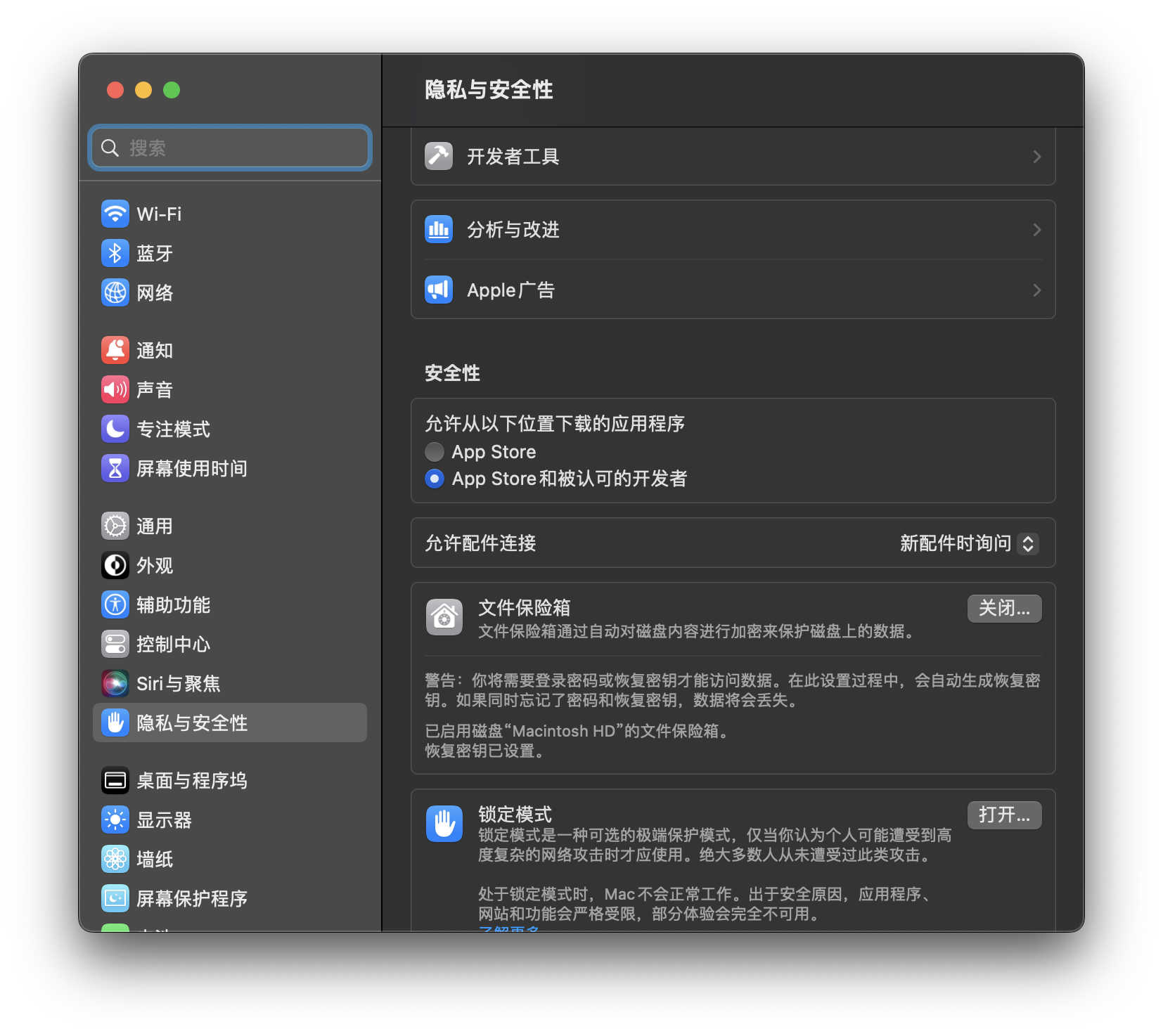This screenshot has width=1163, height=1036.
Task: Open 屏幕使用时间 settings
Action: [x=191, y=468]
